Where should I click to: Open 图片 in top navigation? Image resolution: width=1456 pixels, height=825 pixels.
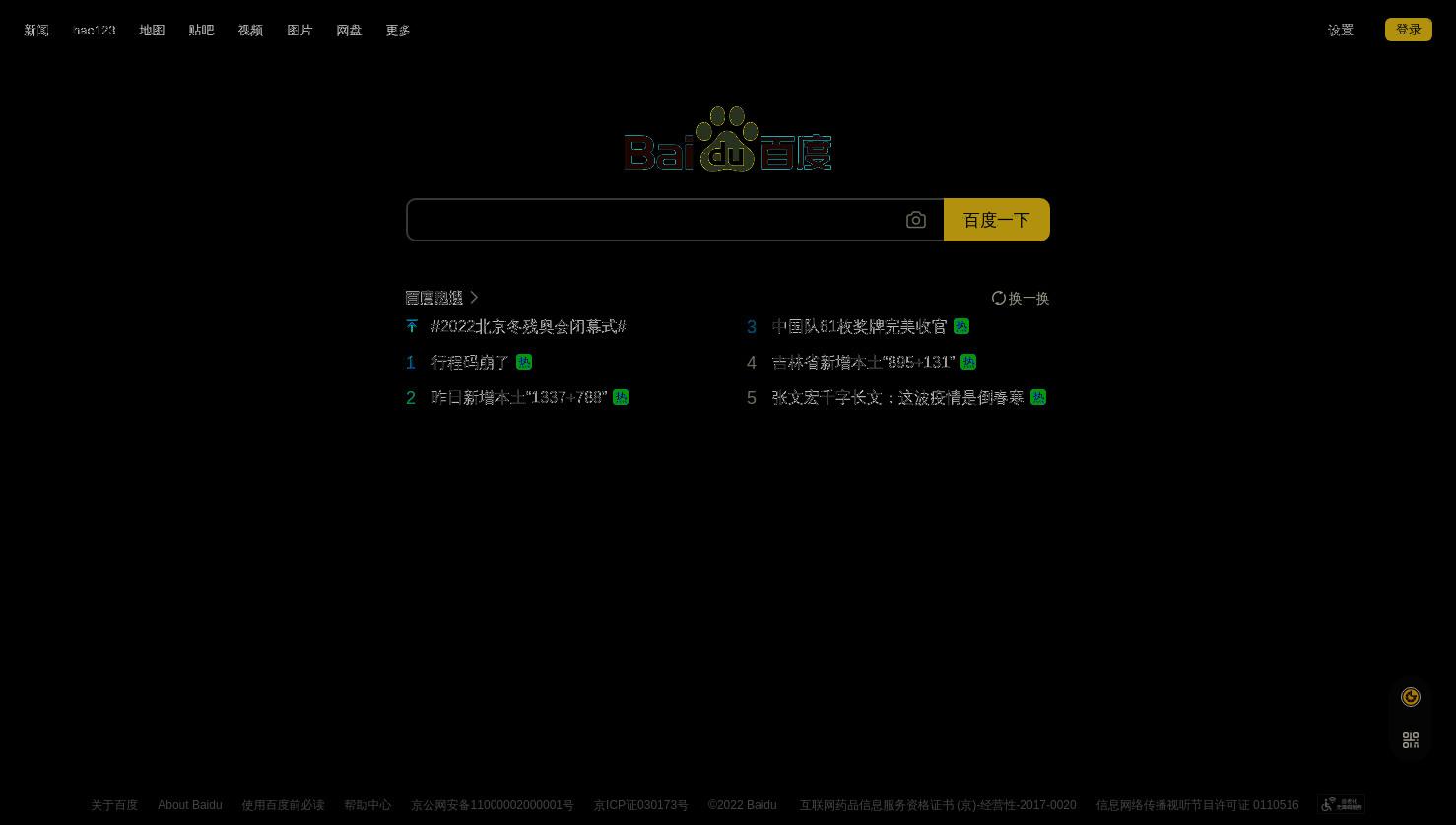tap(299, 31)
